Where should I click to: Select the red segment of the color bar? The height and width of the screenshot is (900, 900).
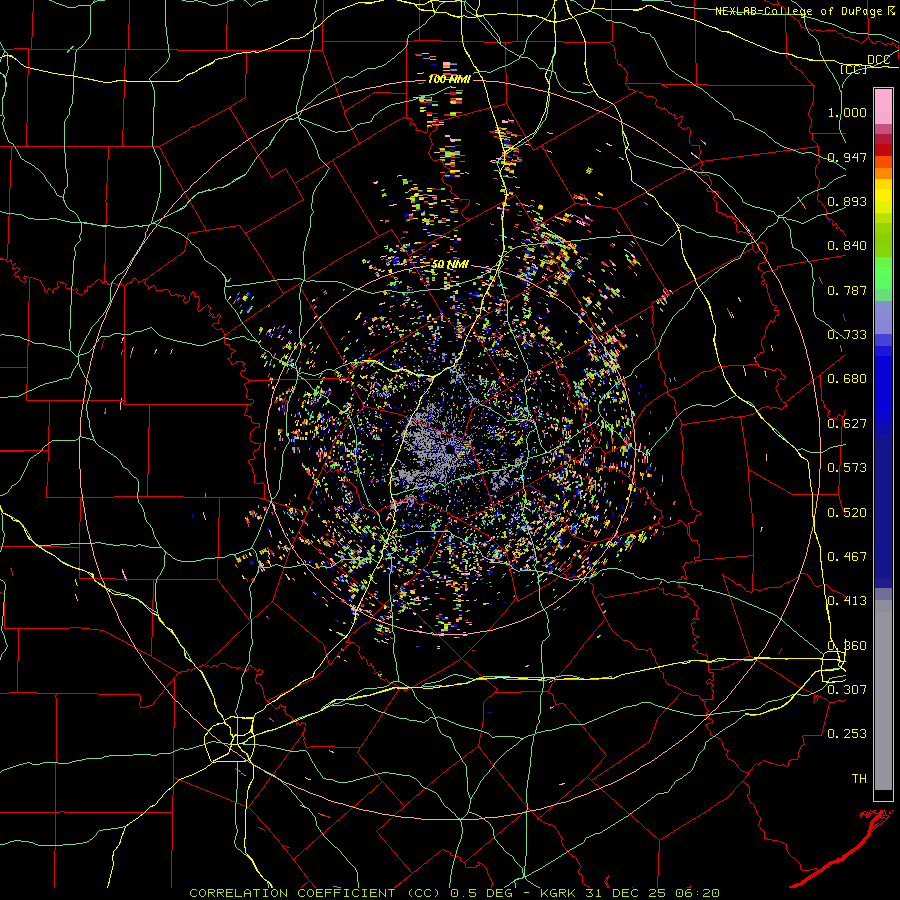point(883,150)
